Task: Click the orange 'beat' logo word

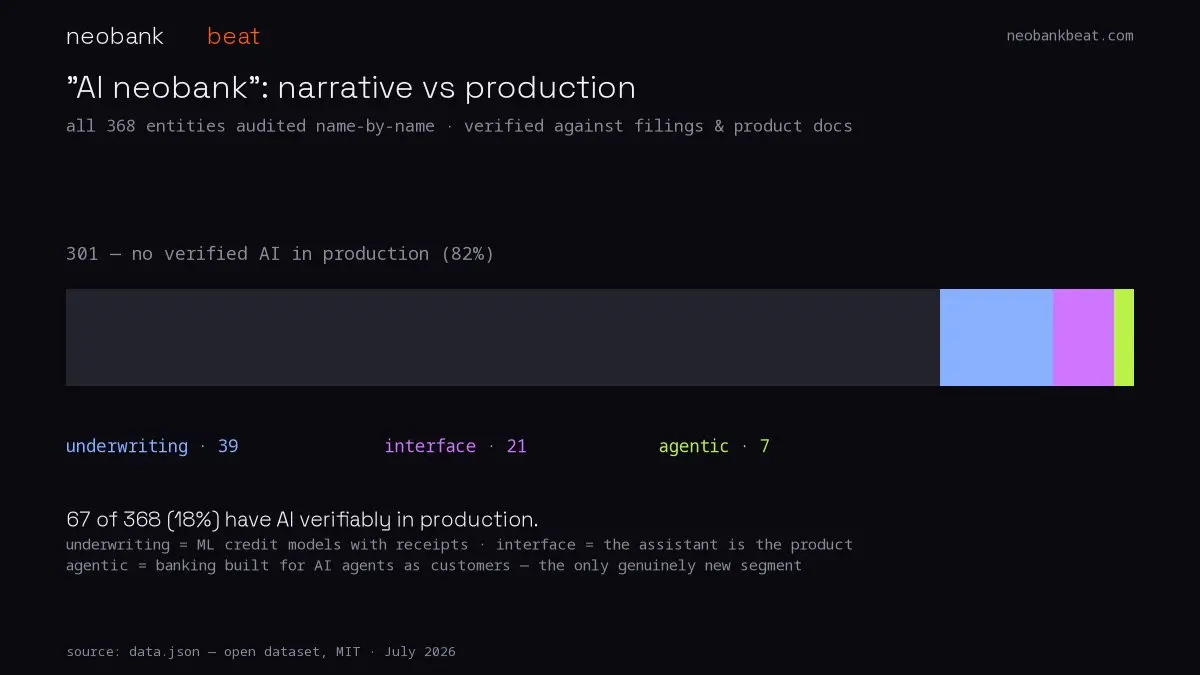Action: pos(233,36)
